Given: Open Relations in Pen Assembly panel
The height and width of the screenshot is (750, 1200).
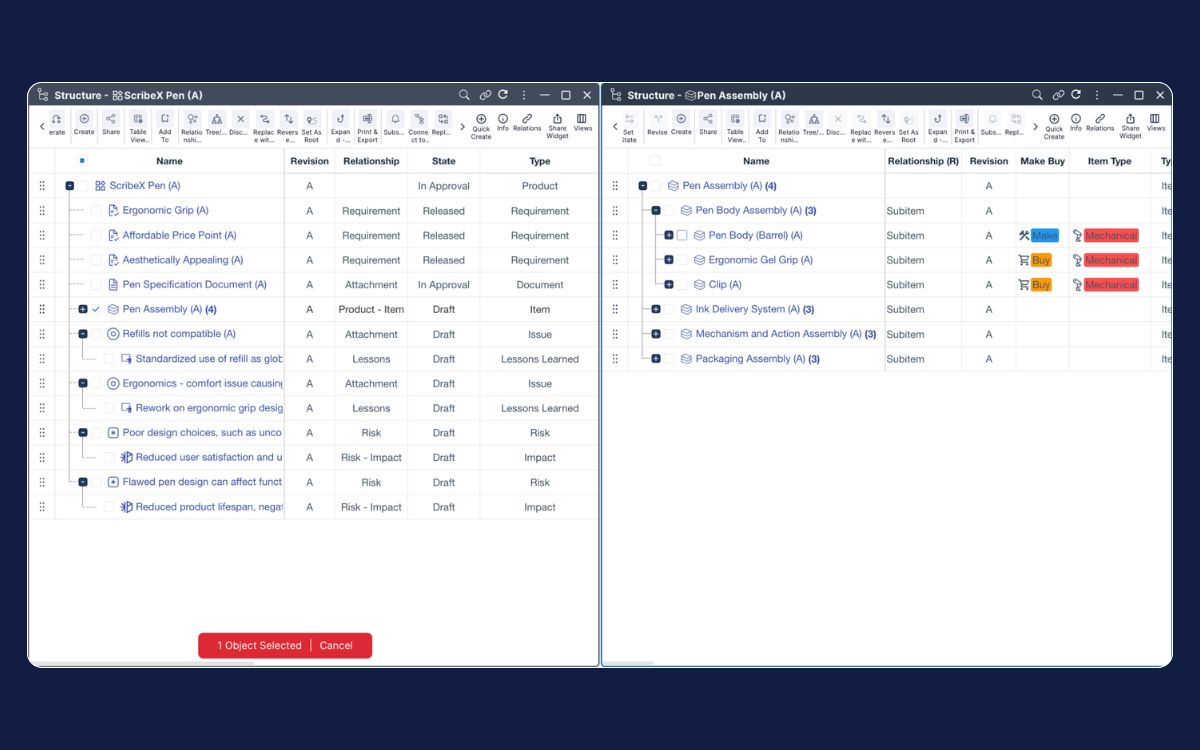Looking at the screenshot, I should (x=1100, y=122).
